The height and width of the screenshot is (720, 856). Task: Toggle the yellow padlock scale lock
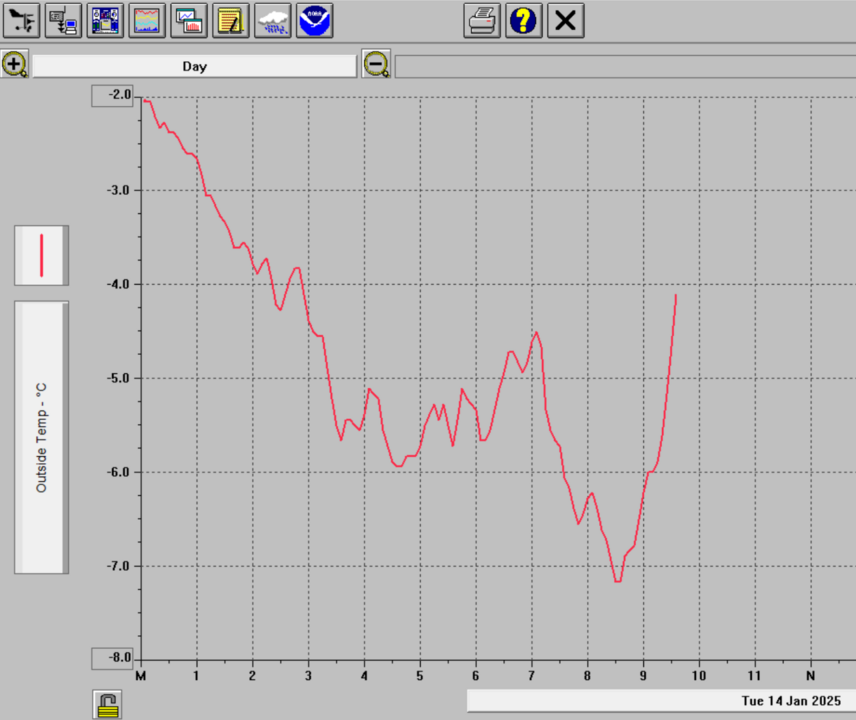(108, 705)
